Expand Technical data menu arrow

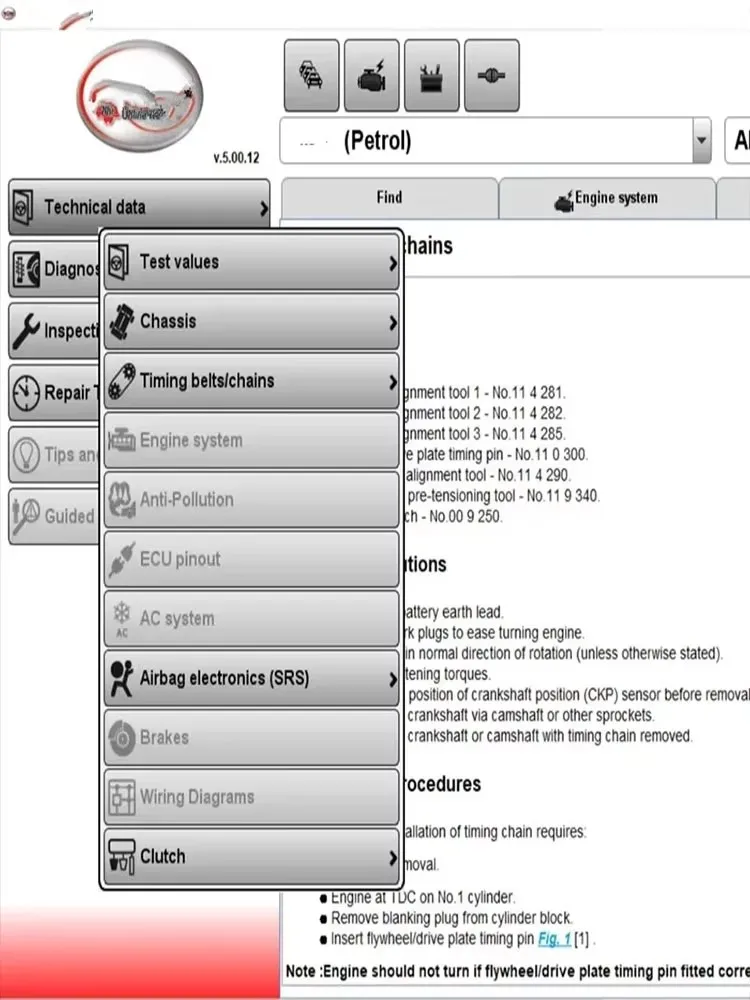263,208
